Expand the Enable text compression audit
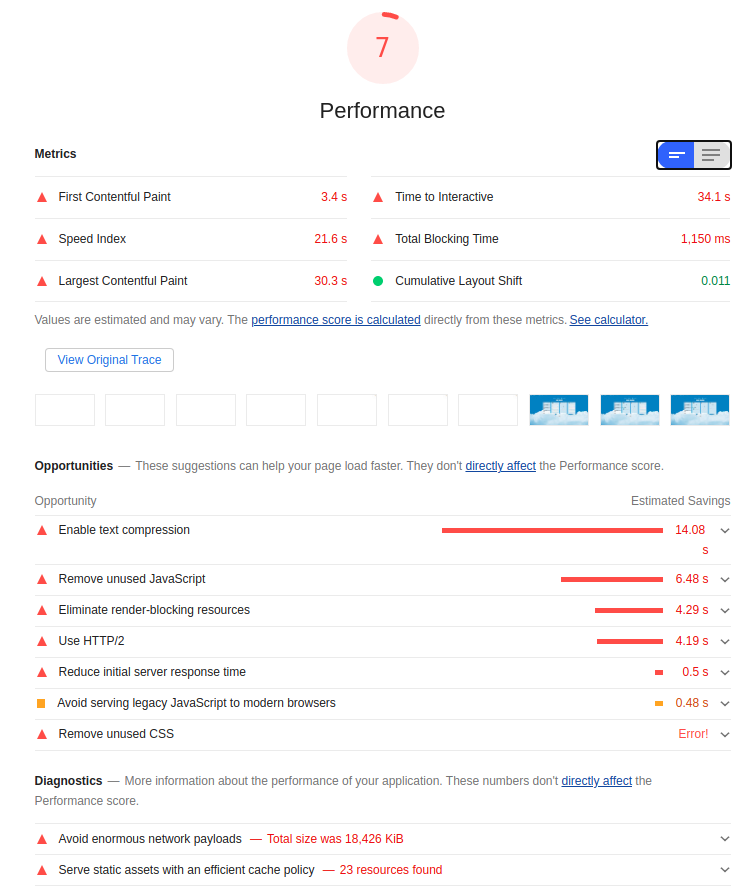743x890 pixels. point(724,530)
